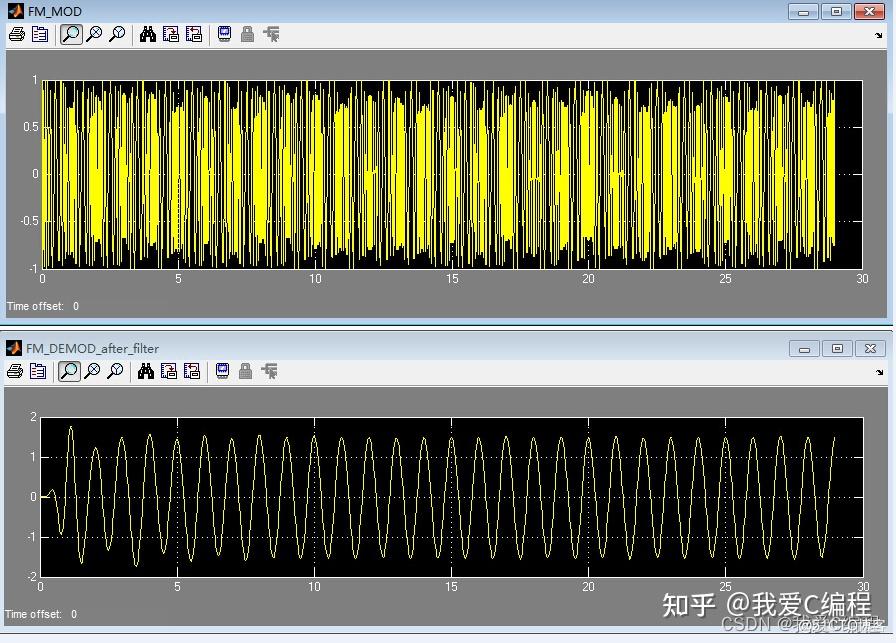This screenshot has height=643, width=896.
Task: Restore saved axes settings in FM_DEMOD_after_filter scope
Action: (x=191, y=372)
